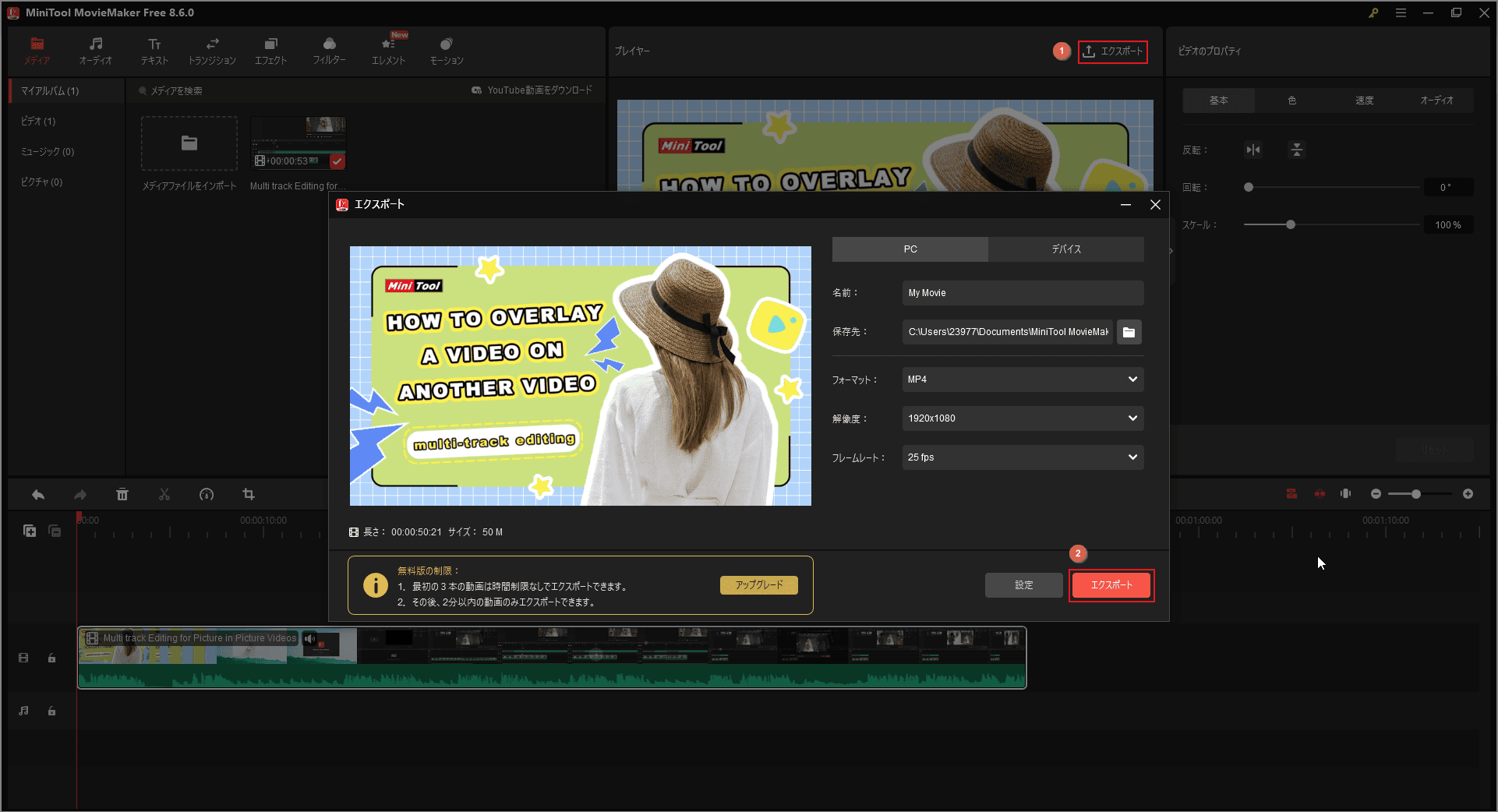The width and height of the screenshot is (1498, 812).
Task: Click the エクスポート button to export the movie
Action: click(1111, 585)
